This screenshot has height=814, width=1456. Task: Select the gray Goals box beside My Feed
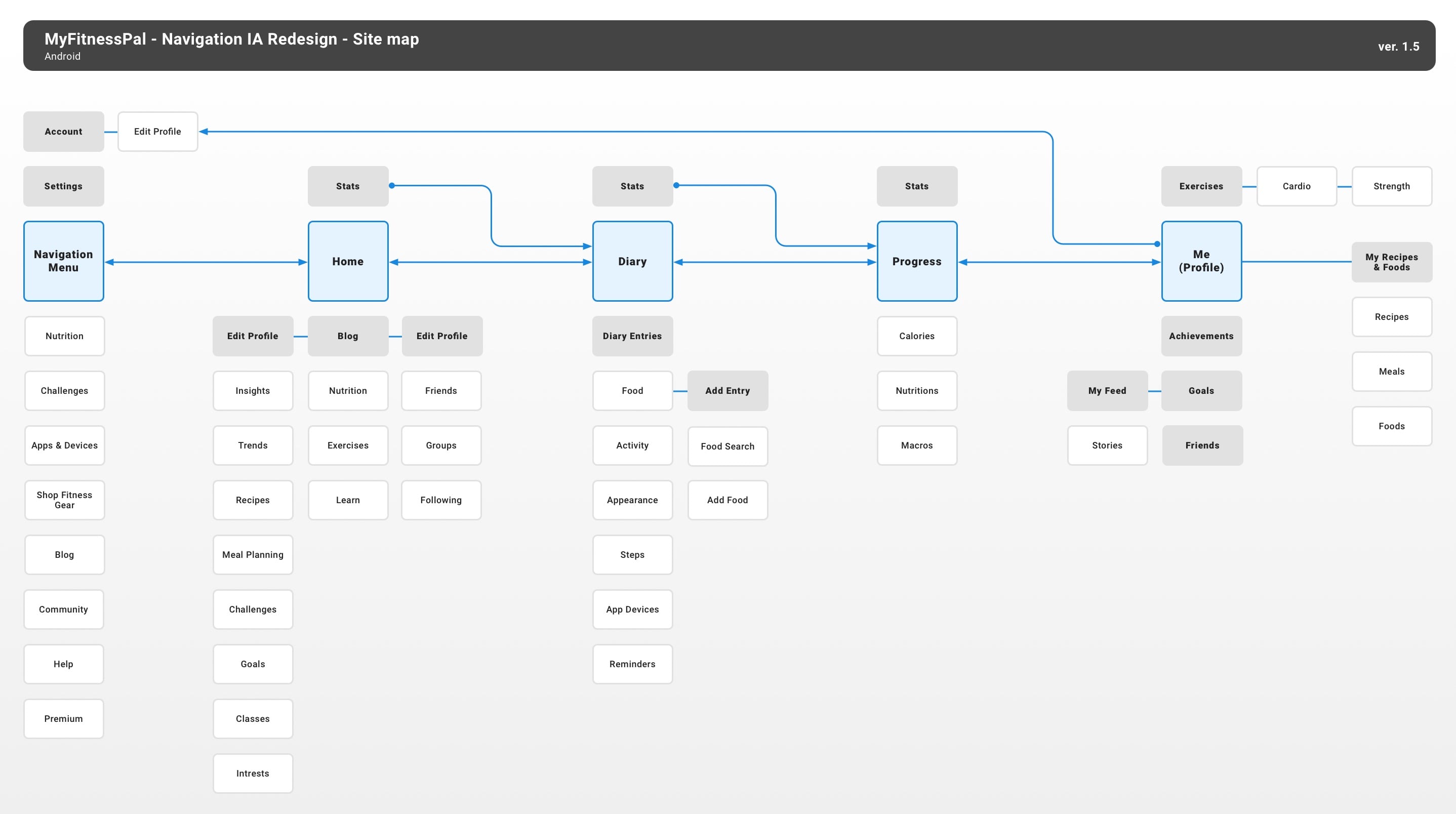1201,391
